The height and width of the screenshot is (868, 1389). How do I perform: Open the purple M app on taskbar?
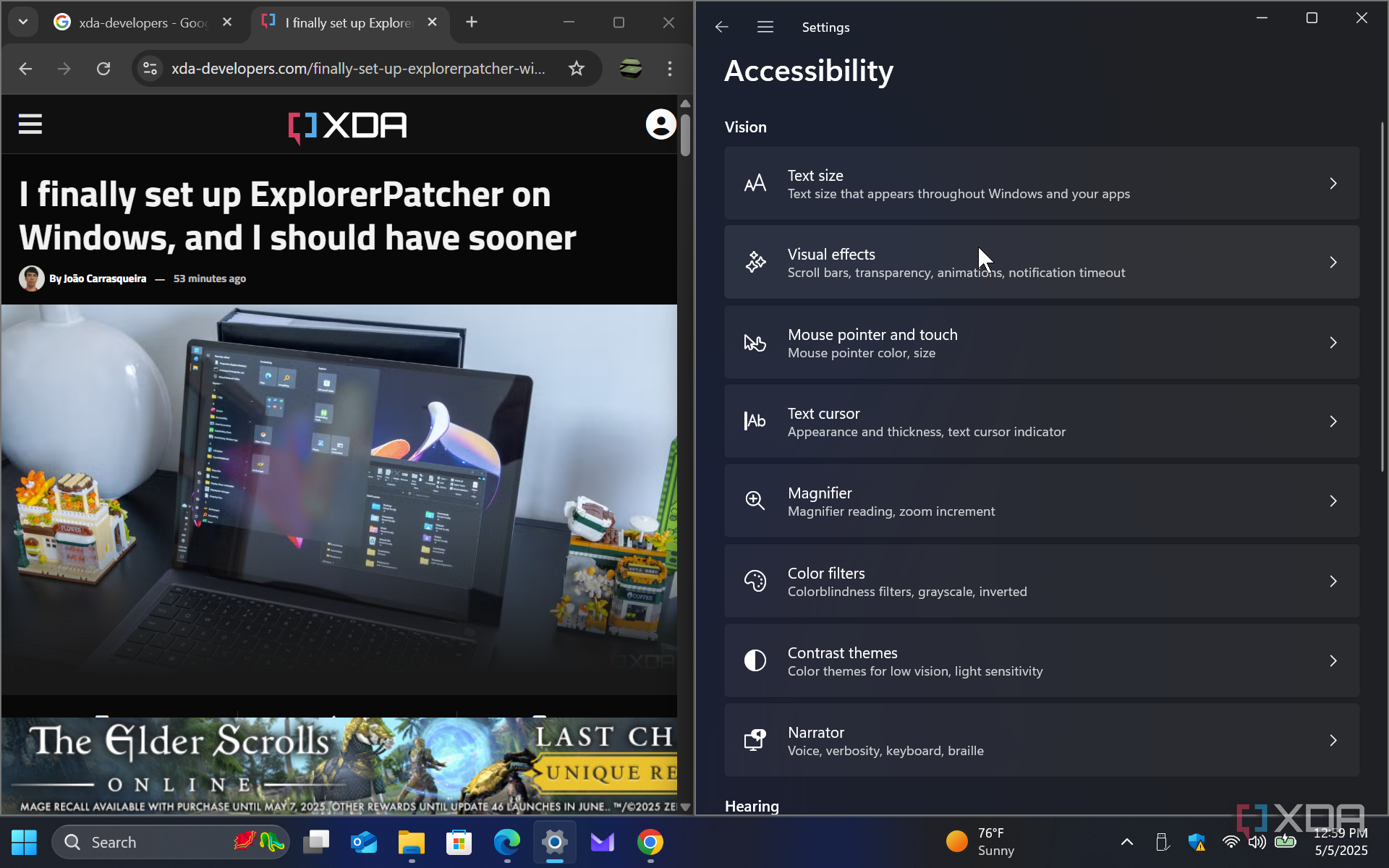603,842
